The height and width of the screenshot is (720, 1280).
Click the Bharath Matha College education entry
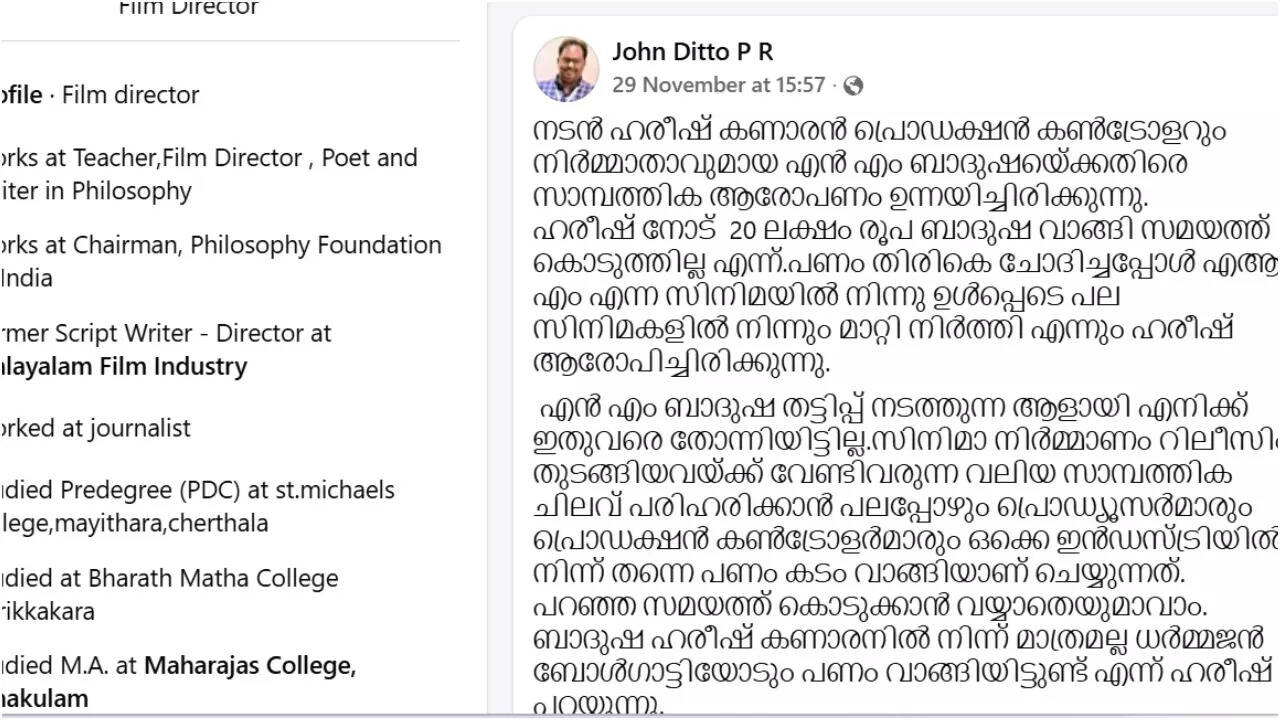click(x=170, y=594)
